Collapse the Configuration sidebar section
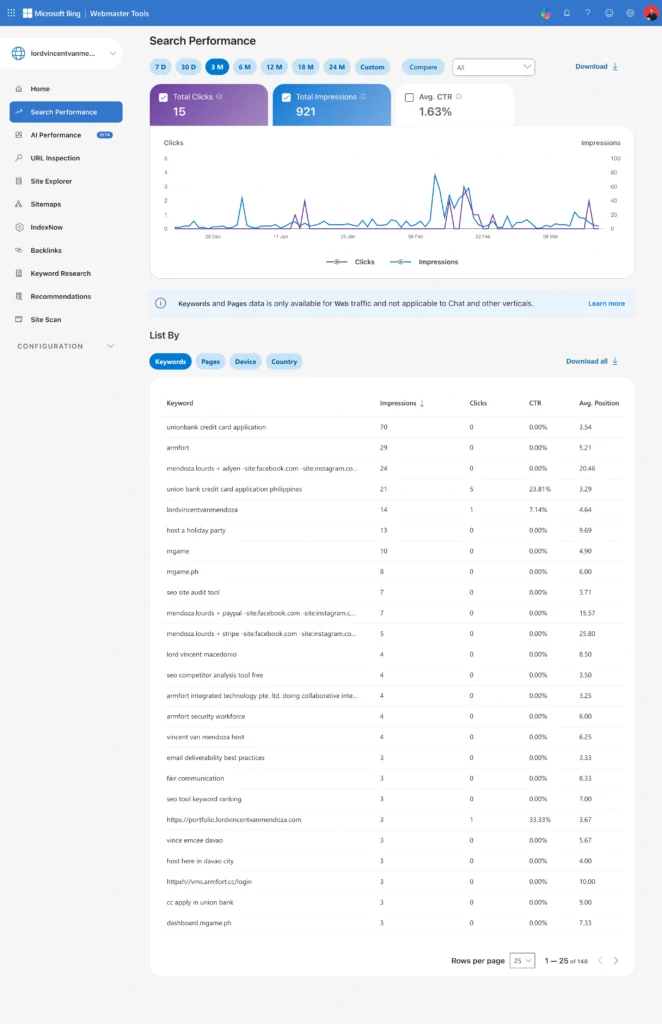Image resolution: width=662 pixels, height=1024 pixels. tap(110, 346)
